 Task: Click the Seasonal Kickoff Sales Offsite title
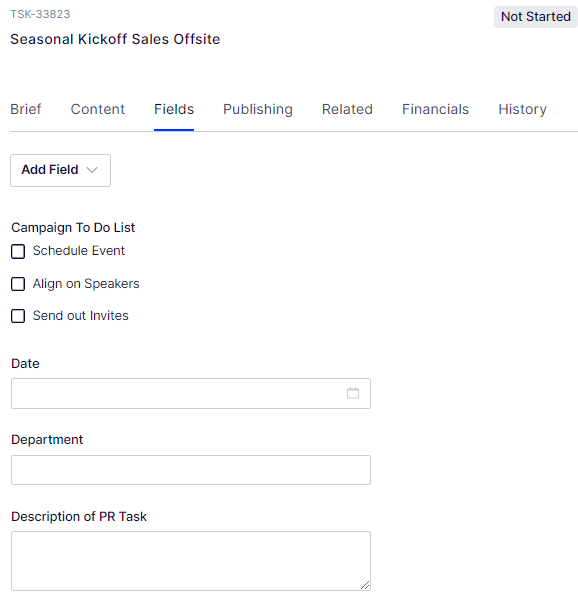coord(115,39)
